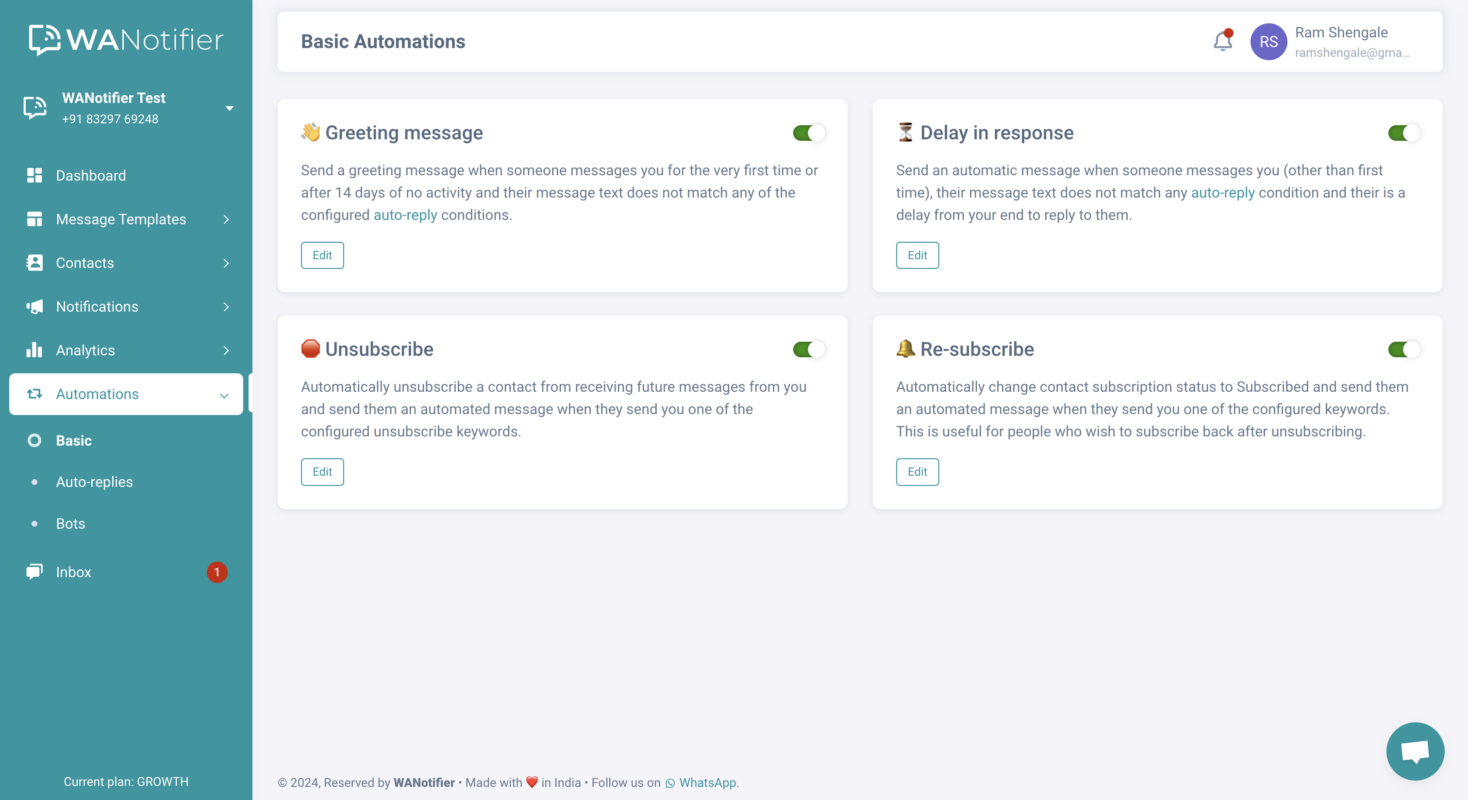Image resolution: width=1468 pixels, height=800 pixels.
Task: Open Analytics with the bar chart icon
Action: coord(34,350)
